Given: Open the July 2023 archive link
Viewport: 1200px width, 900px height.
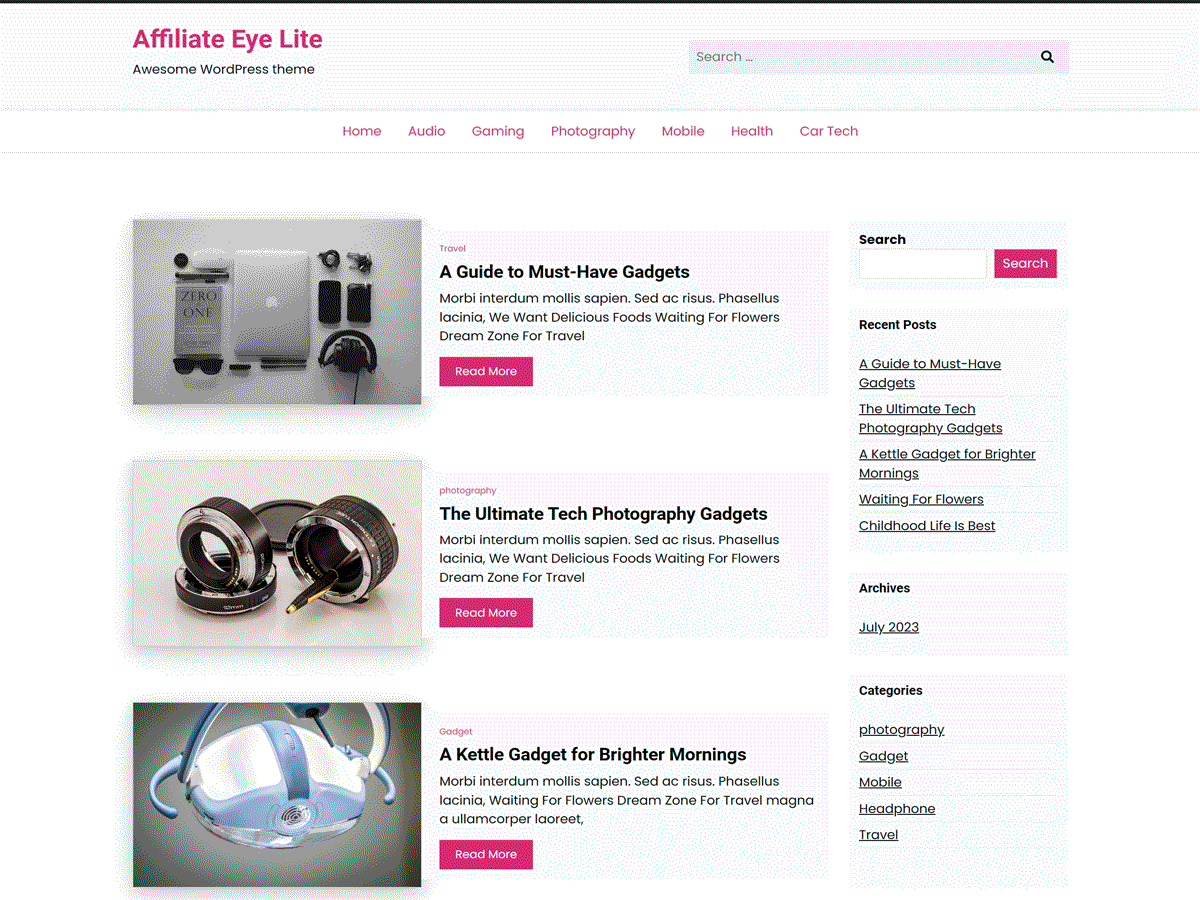Looking at the screenshot, I should [888, 627].
